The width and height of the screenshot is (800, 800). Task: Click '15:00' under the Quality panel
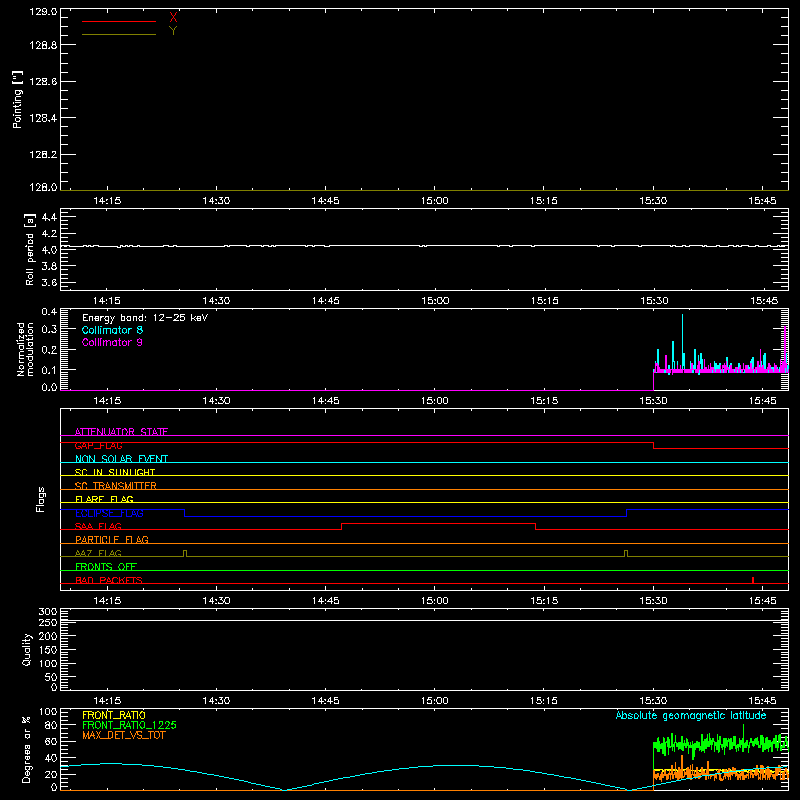click(x=435, y=701)
